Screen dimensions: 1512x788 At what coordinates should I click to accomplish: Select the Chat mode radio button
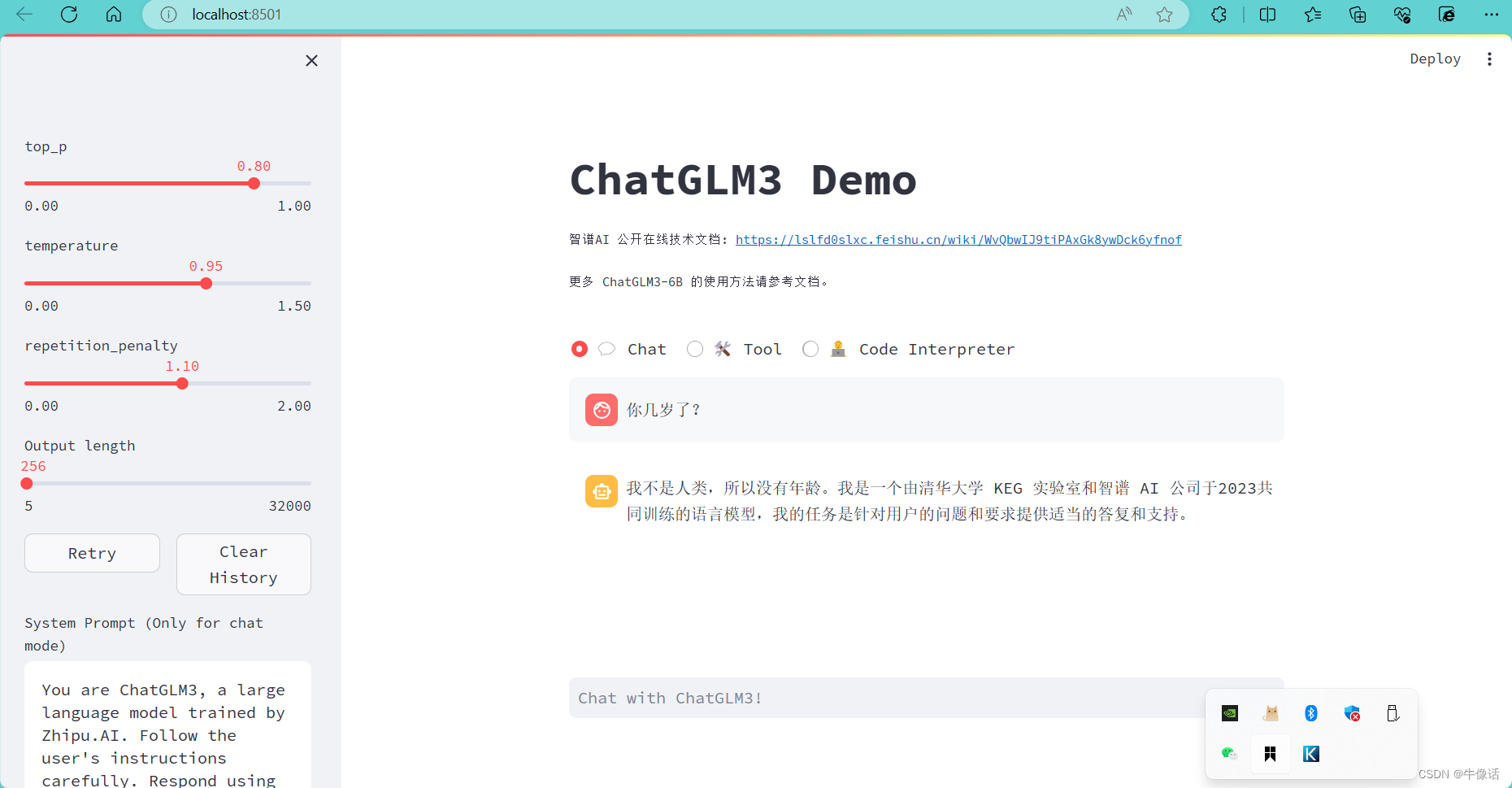(x=580, y=349)
